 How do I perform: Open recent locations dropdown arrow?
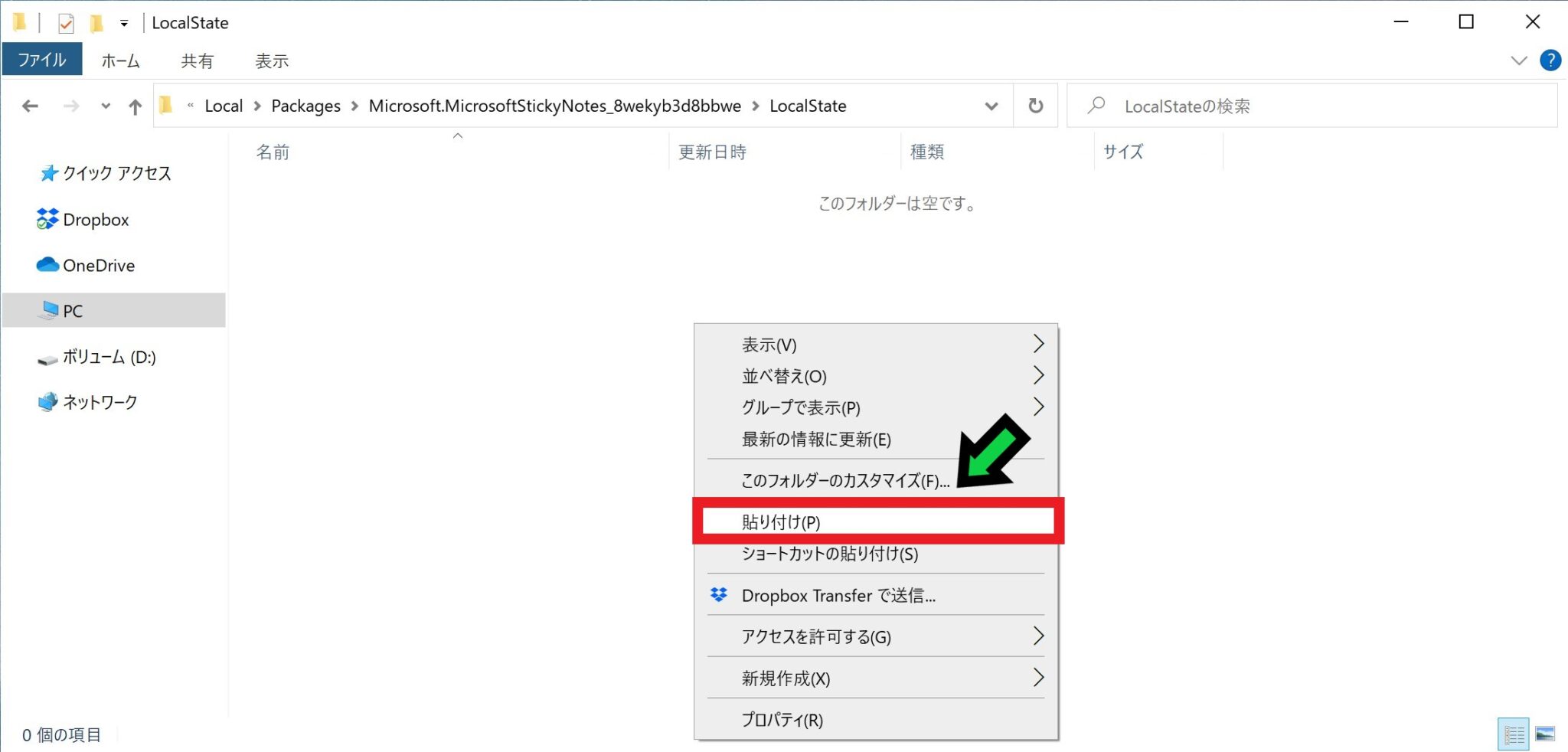point(106,106)
